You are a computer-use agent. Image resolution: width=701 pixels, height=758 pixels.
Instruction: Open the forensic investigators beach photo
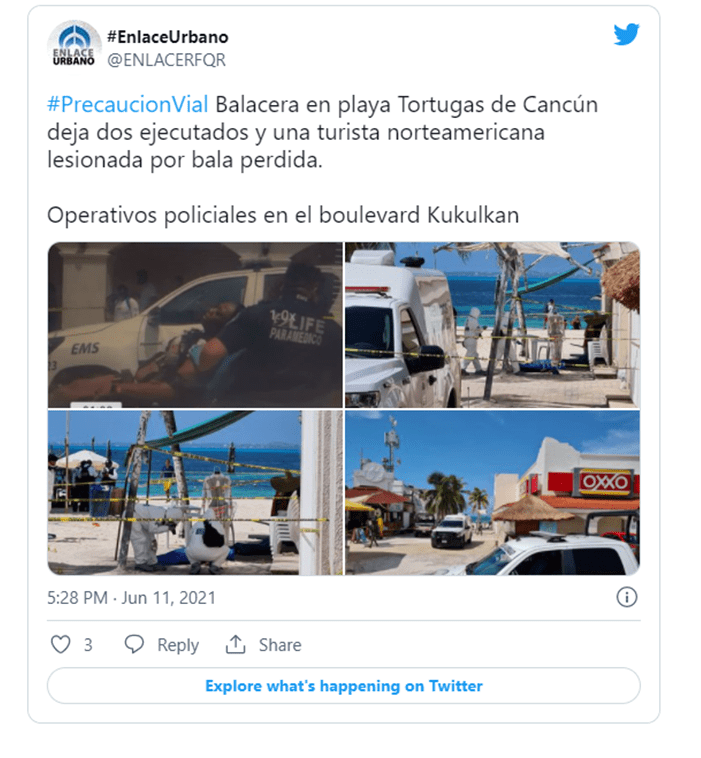(x=195, y=493)
